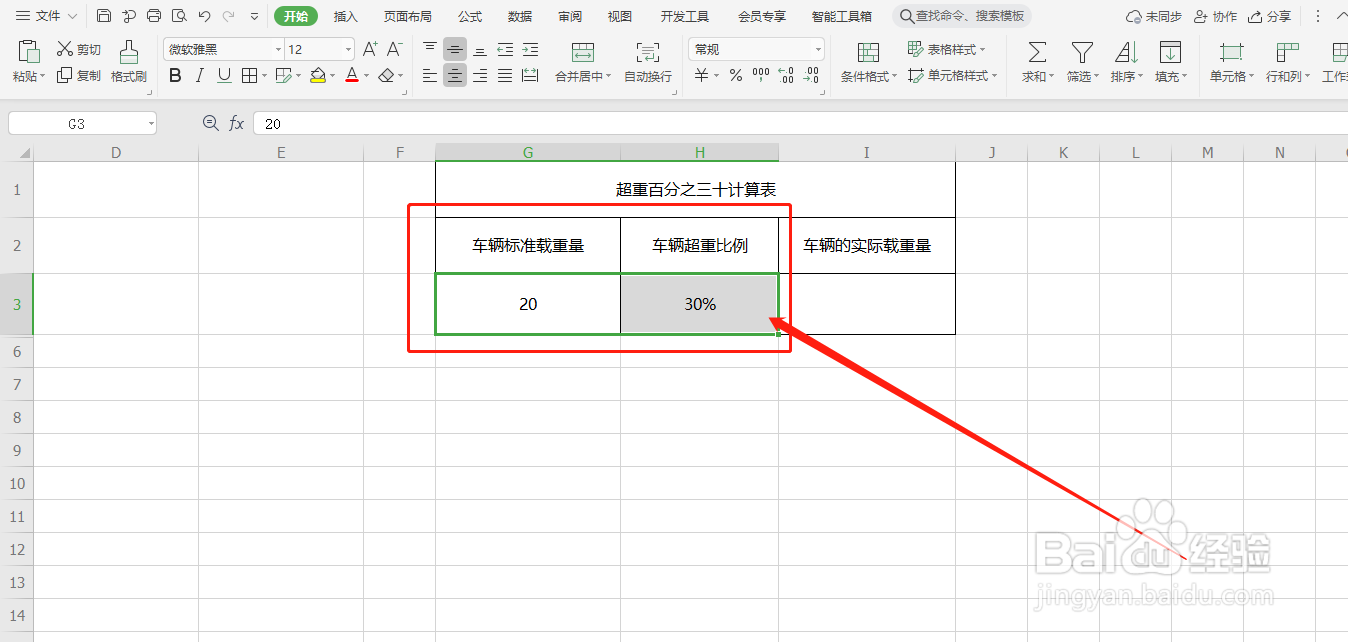Screen dimensions: 1348x642
Task: Switch to the 页面布局 Page Layout tab
Action: click(408, 16)
